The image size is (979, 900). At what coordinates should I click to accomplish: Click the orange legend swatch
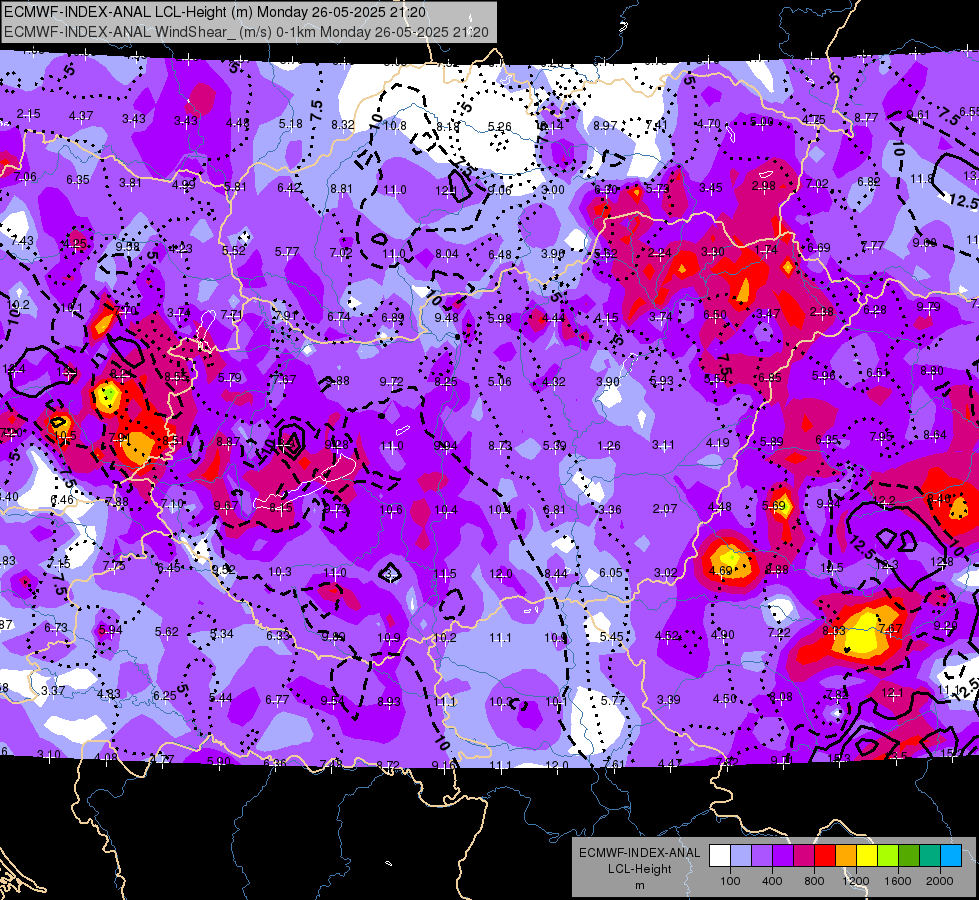pyautogui.click(x=846, y=856)
